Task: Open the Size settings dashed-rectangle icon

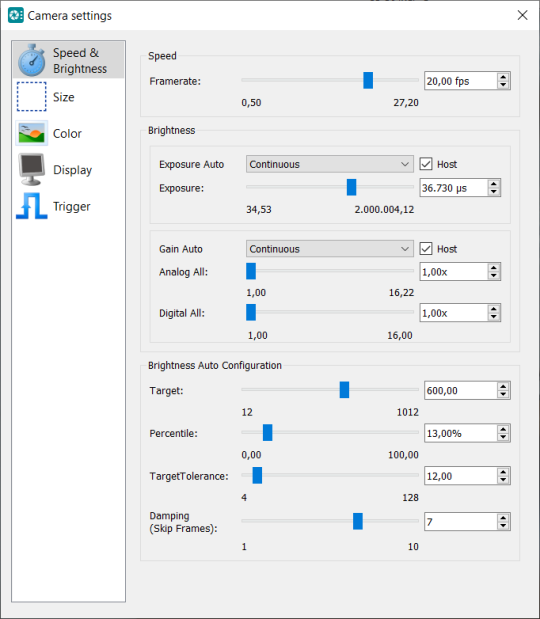Action: pyautogui.click(x=32, y=97)
